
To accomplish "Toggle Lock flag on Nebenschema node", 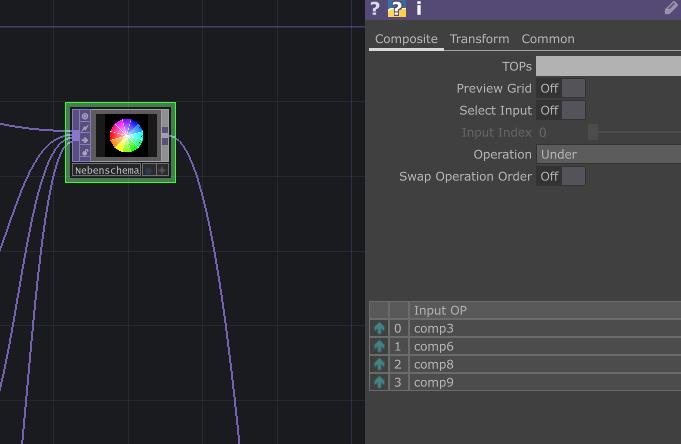I will coord(85,152).
